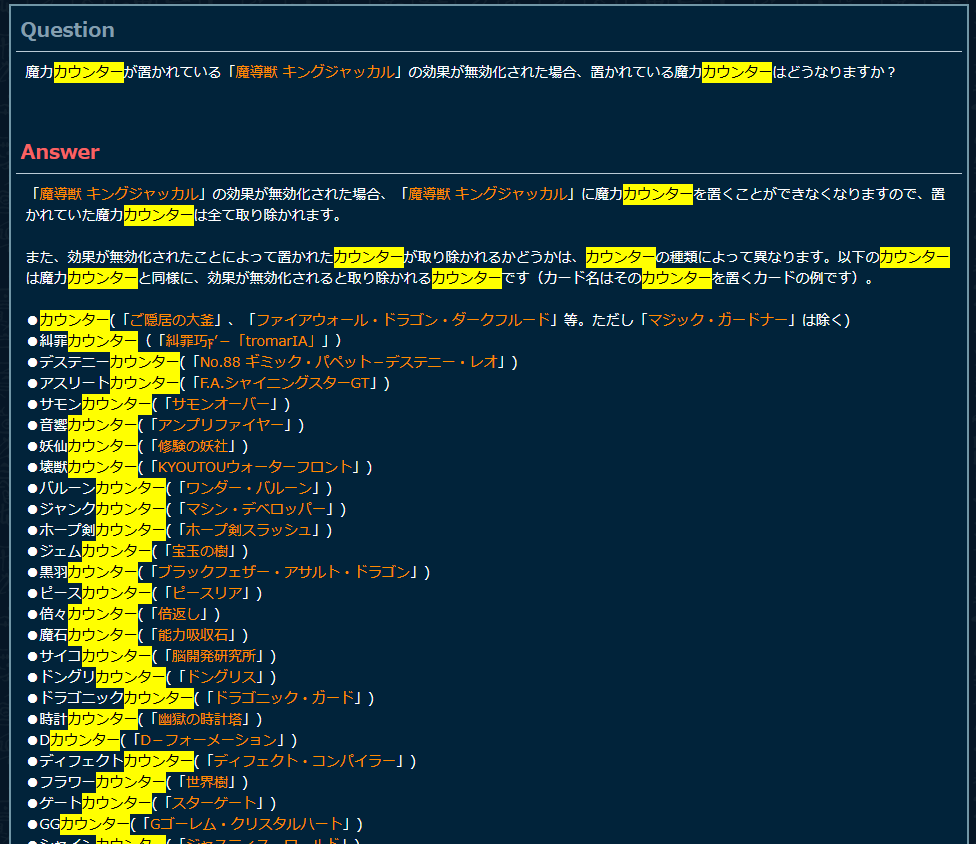976x844 pixels.
Task: Open F.A.シャイニングスターGT card link
Action: pyautogui.click(x=284, y=383)
